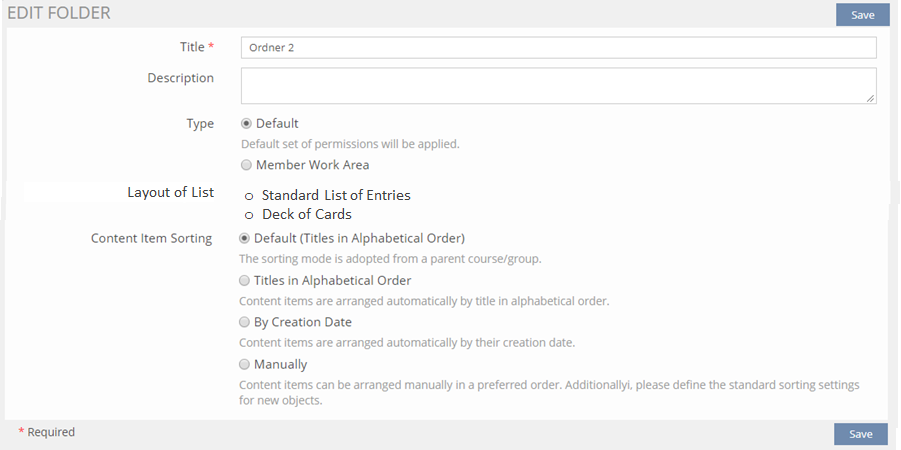This screenshot has height=450, width=901.
Task: Select the Member Work Area option
Action: pyautogui.click(x=246, y=165)
